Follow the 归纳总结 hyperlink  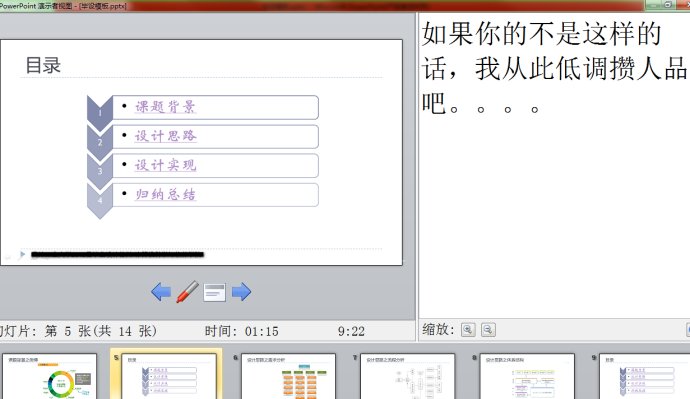pyautogui.click(x=165, y=194)
